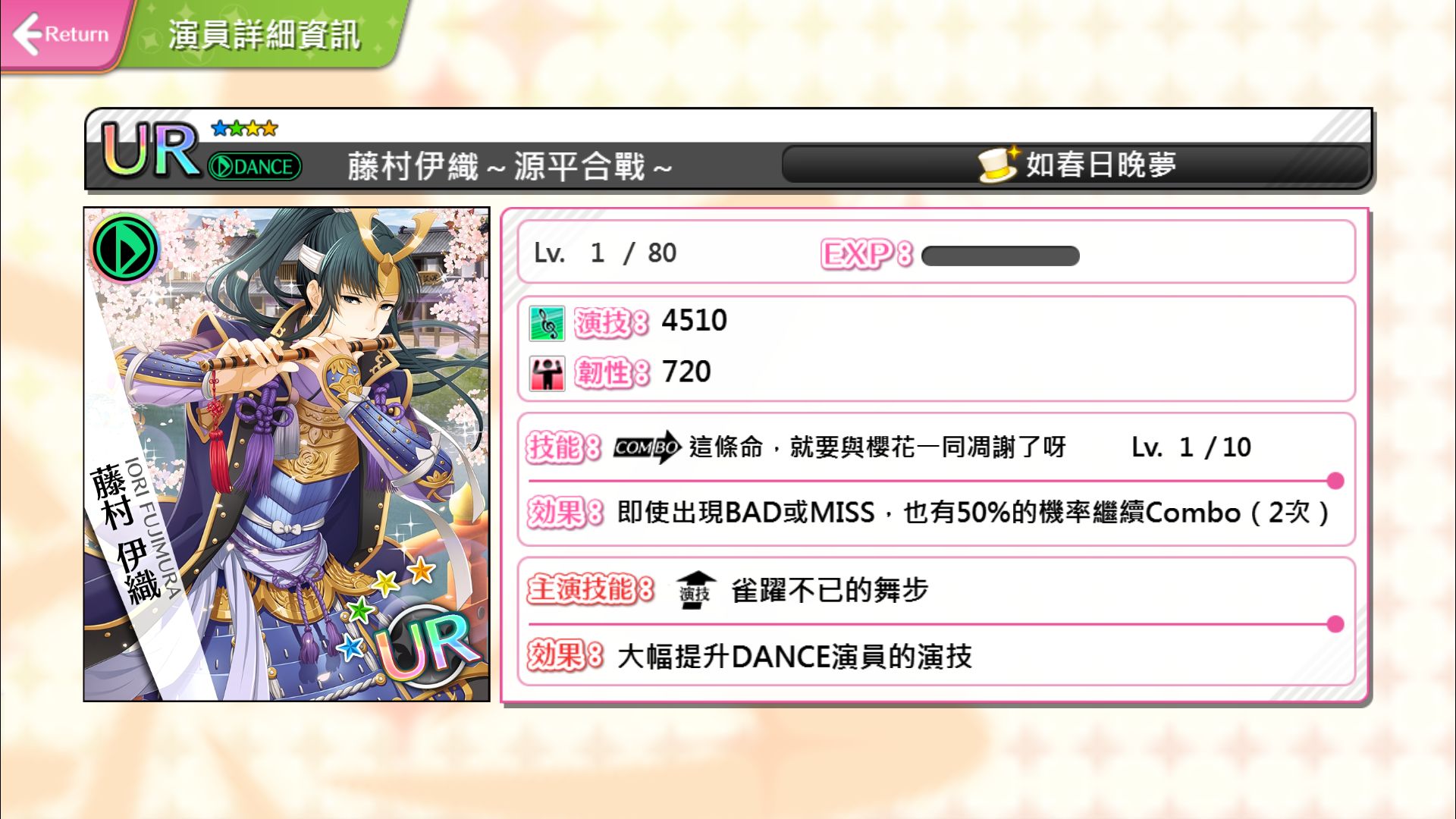The image size is (1456, 819).
Task: Click the DANCE type badge in header
Action: coord(255,166)
